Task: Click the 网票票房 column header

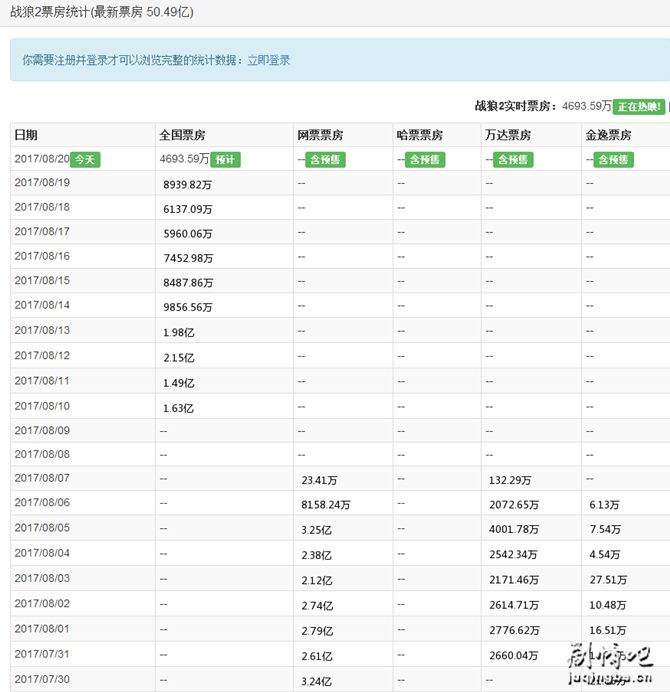Action: (320, 135)
